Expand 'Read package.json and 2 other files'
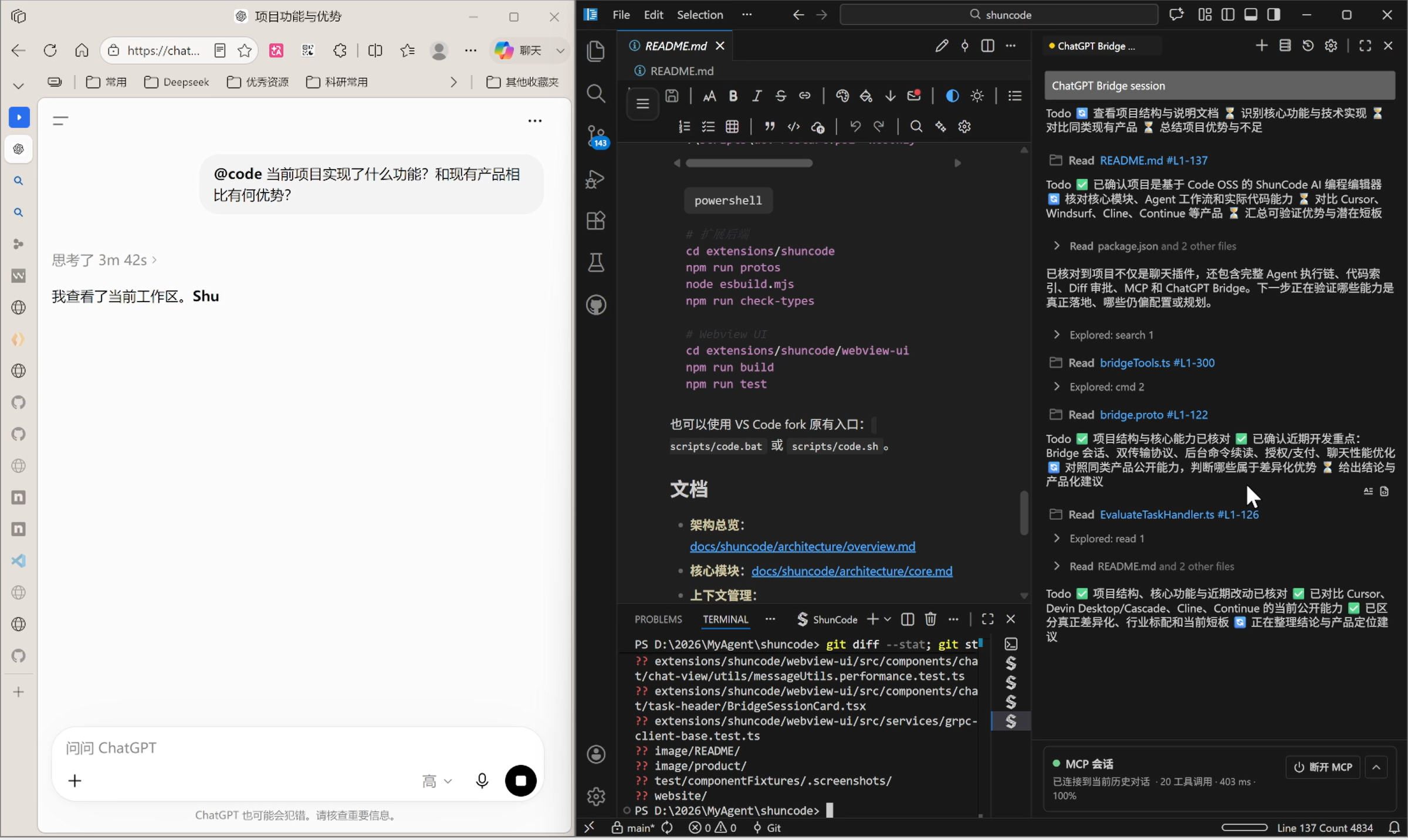The width and height of the screenshot is (1408, 840). point(1152,246)
